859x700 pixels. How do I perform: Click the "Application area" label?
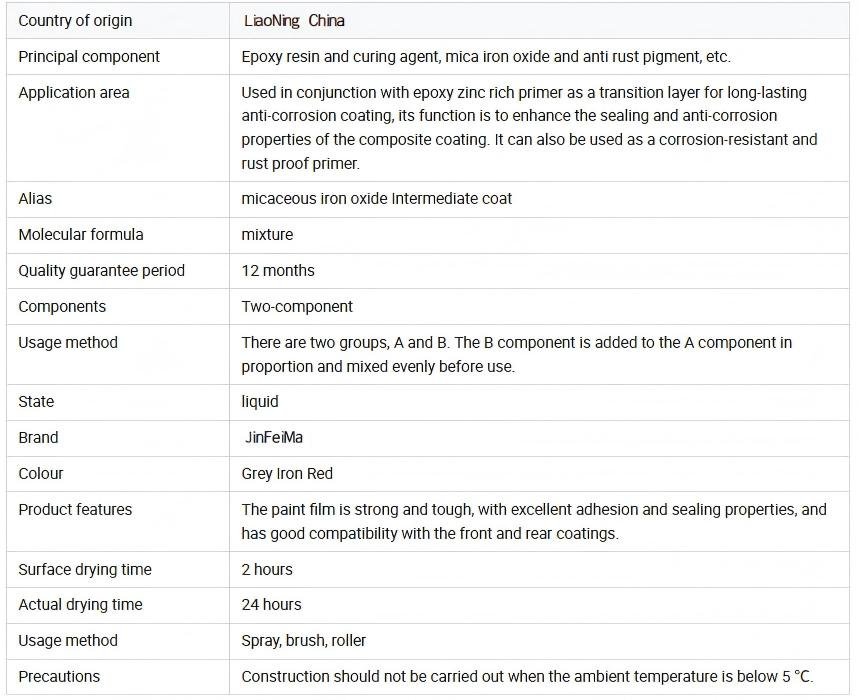click(74, 93)
